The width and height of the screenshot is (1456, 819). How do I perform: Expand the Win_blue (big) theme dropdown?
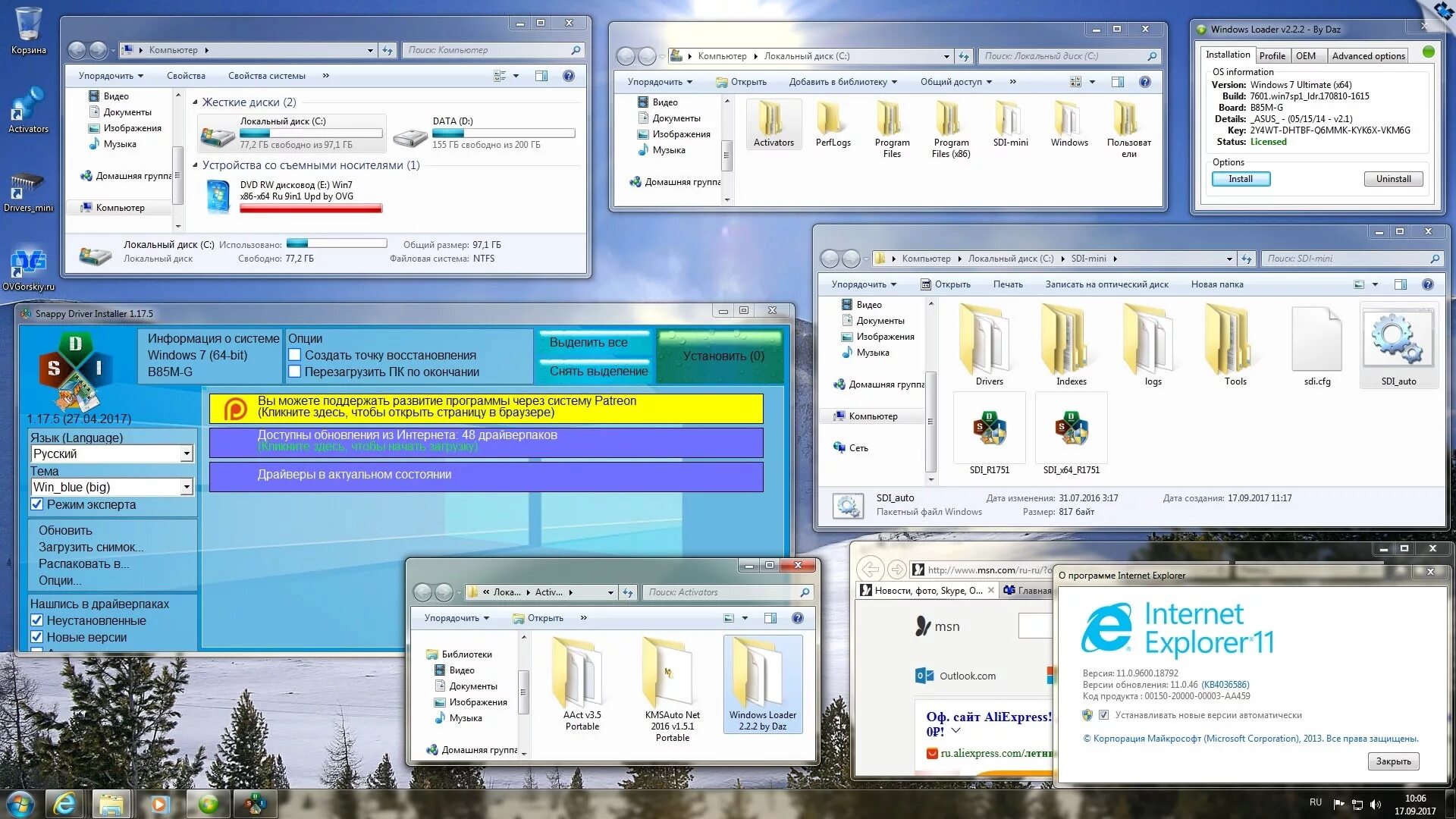click(187, 488)
